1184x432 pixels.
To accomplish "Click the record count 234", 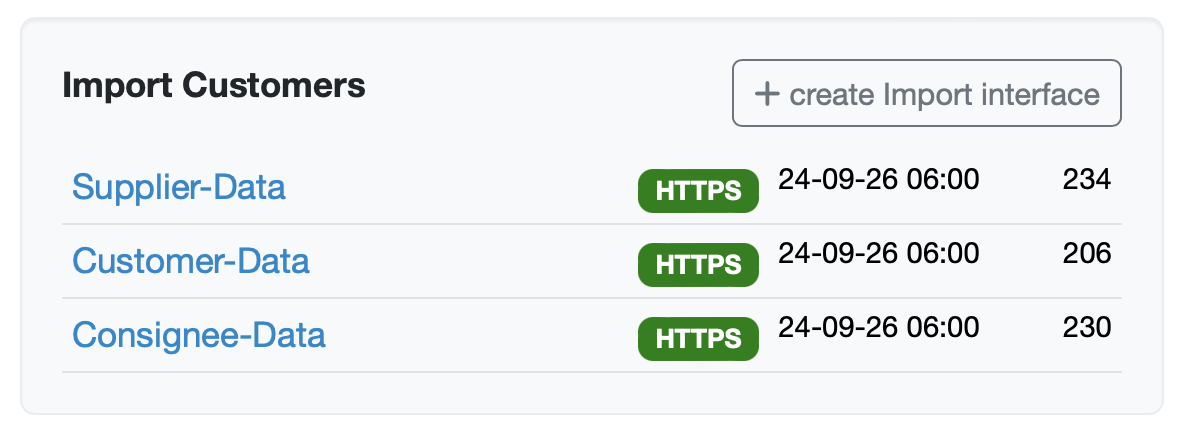I will pyautogui.click(x=1086, y=180).
